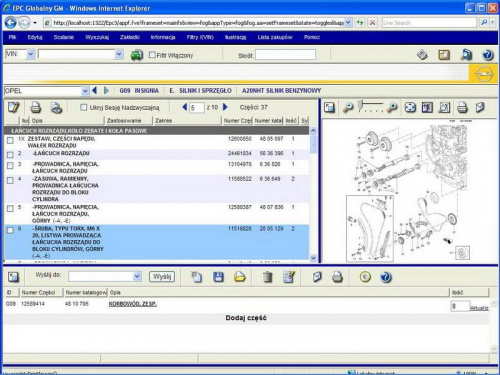Open the Lista zakupów menu
Image resolution: width=500 pixels, height=375 pixels.
click(275, 37)
